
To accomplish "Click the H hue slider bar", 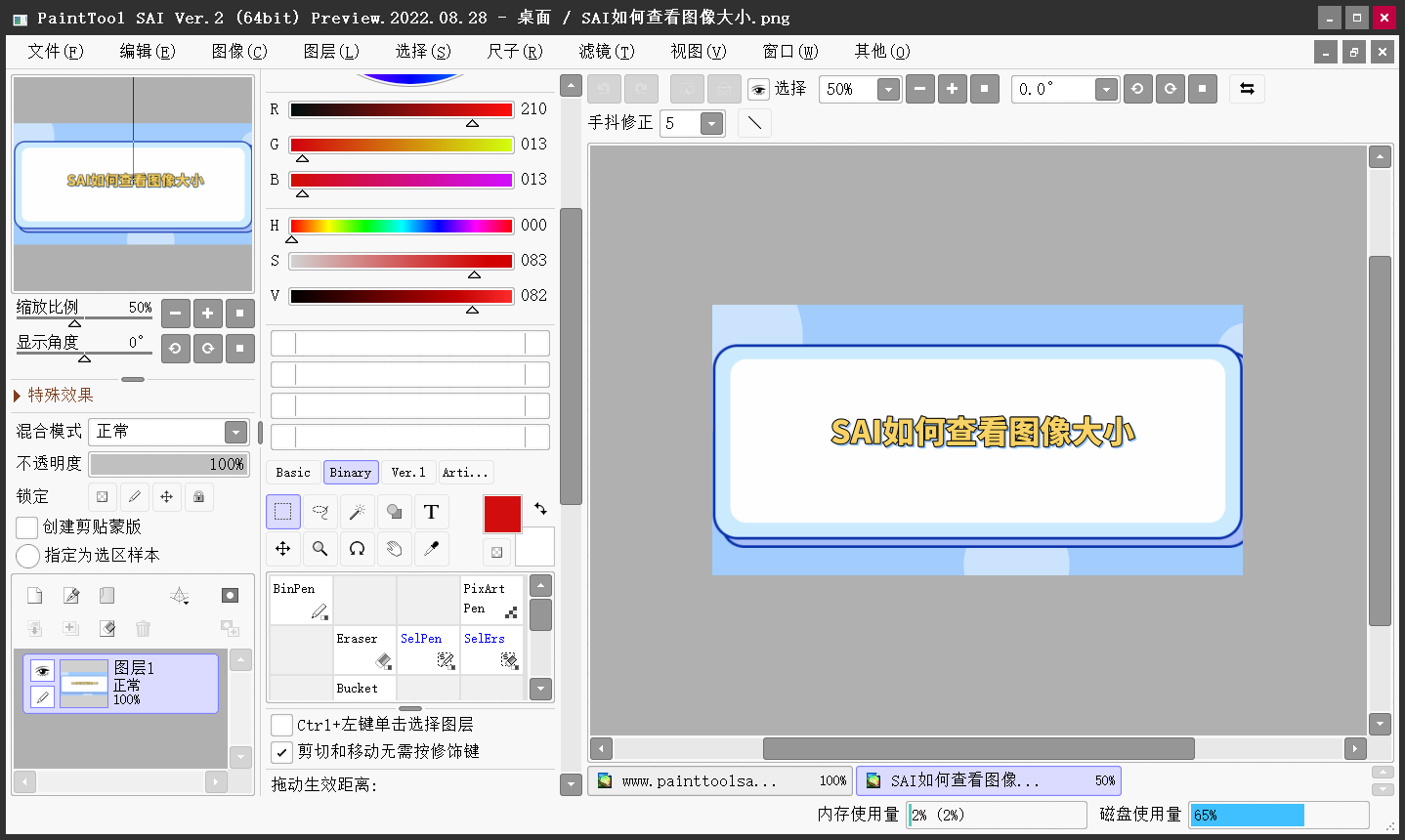I will [401, 227].
